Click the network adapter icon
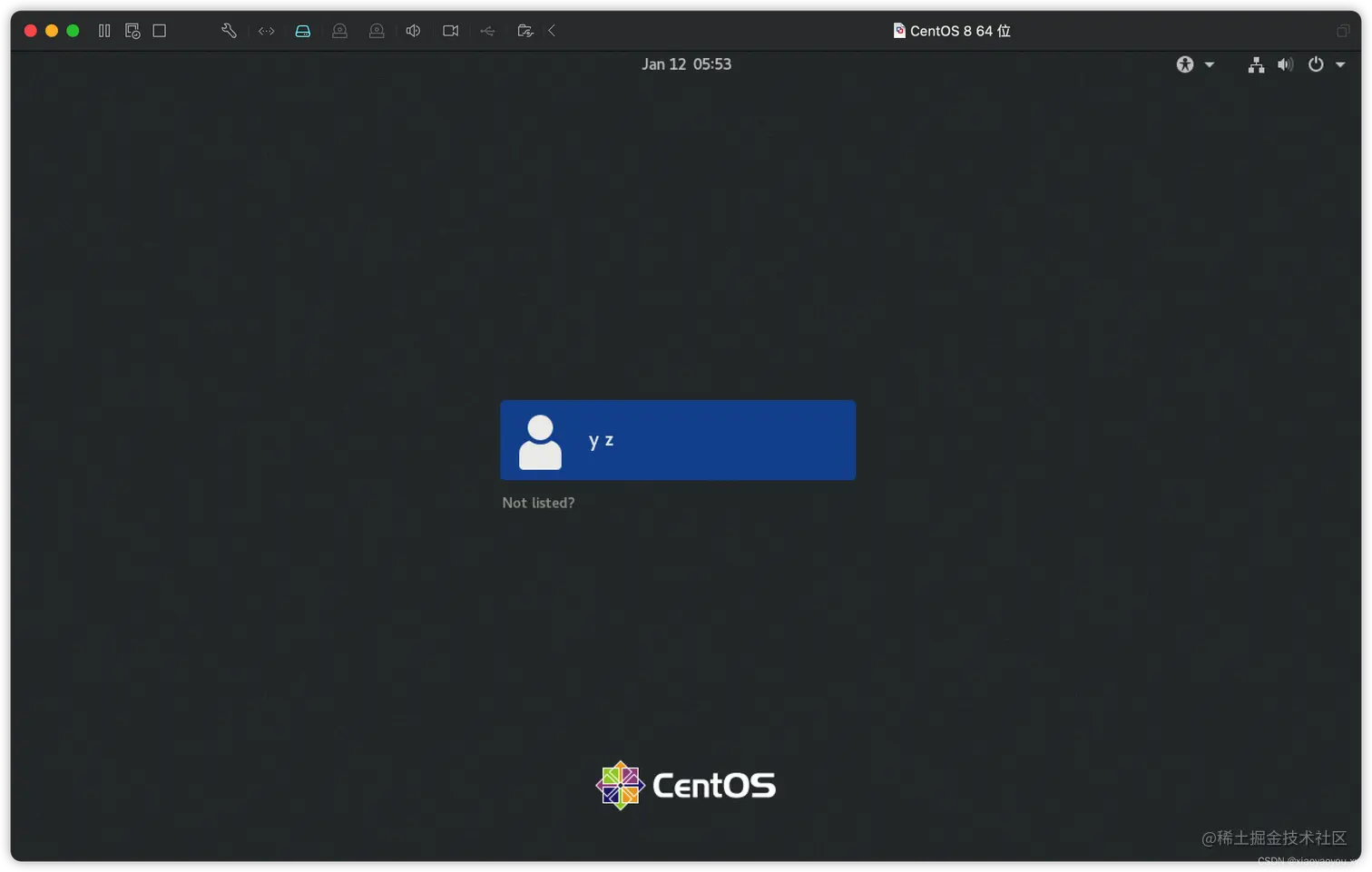Image resolution: width=1372 pixels, height=872 pixels. [266, 31]
